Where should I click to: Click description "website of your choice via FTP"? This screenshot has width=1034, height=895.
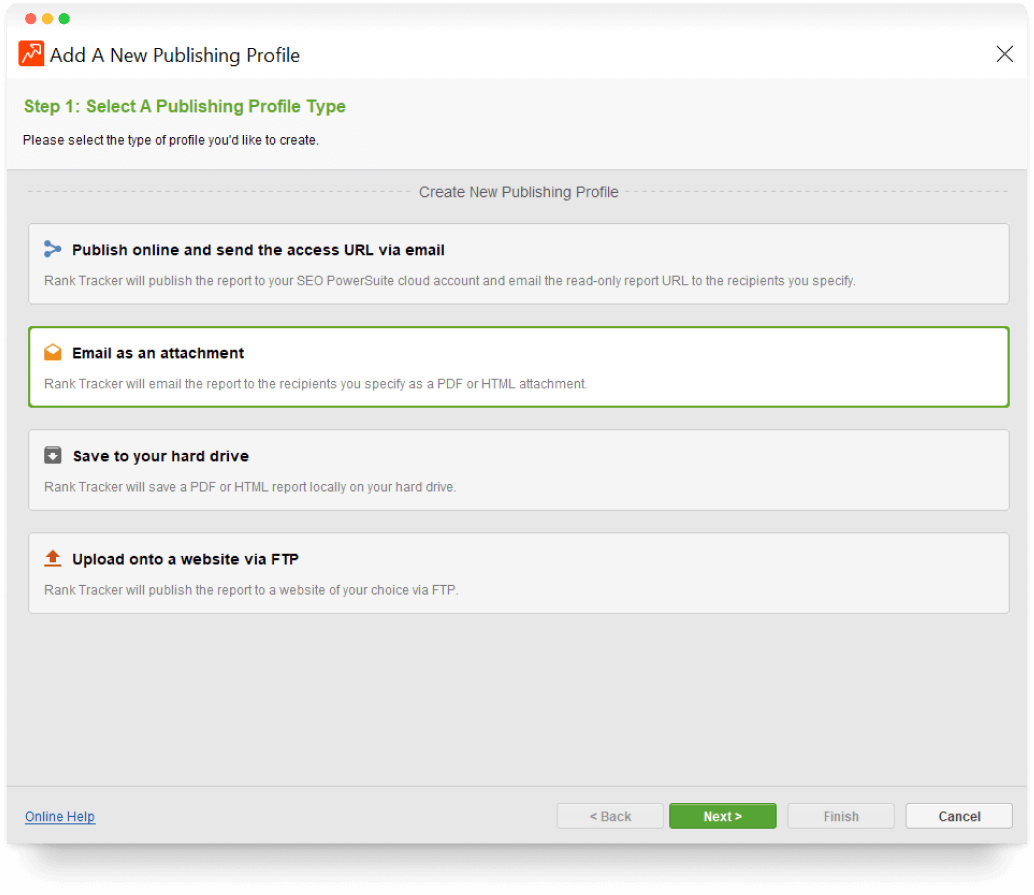pos(251,590)
